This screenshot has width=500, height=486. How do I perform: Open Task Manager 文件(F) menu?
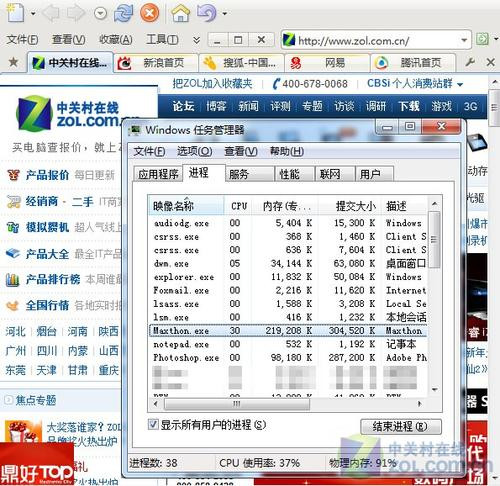[x=149, y=151]
